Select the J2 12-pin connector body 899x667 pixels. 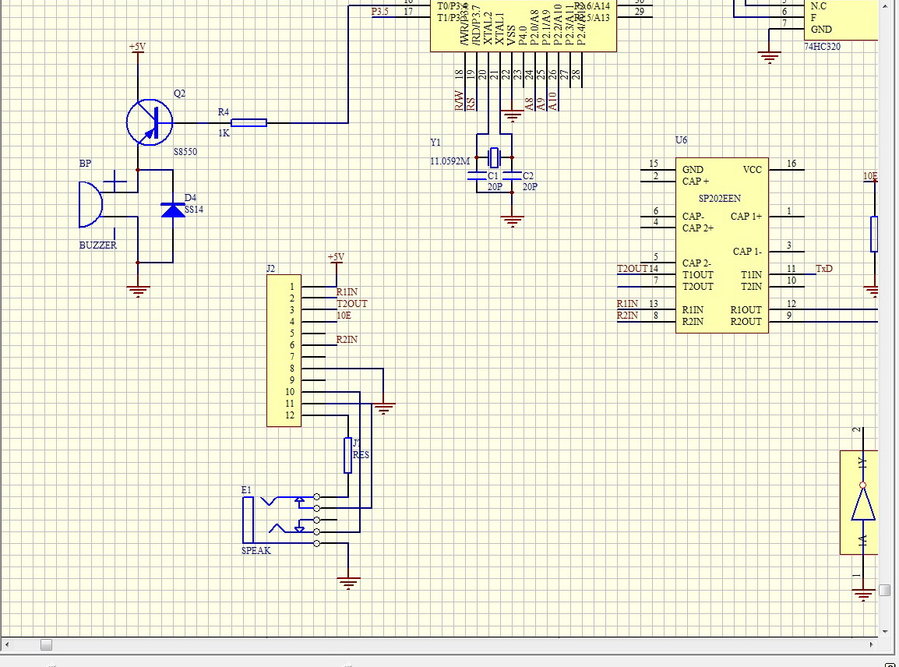pyautogui.click(x=283, y=351)
